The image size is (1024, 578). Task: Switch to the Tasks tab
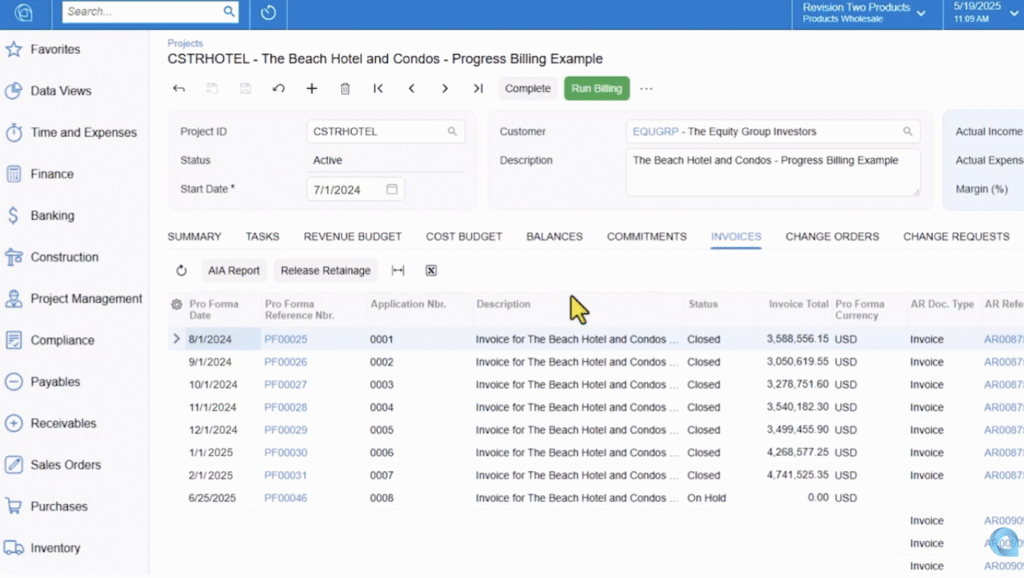263,236
